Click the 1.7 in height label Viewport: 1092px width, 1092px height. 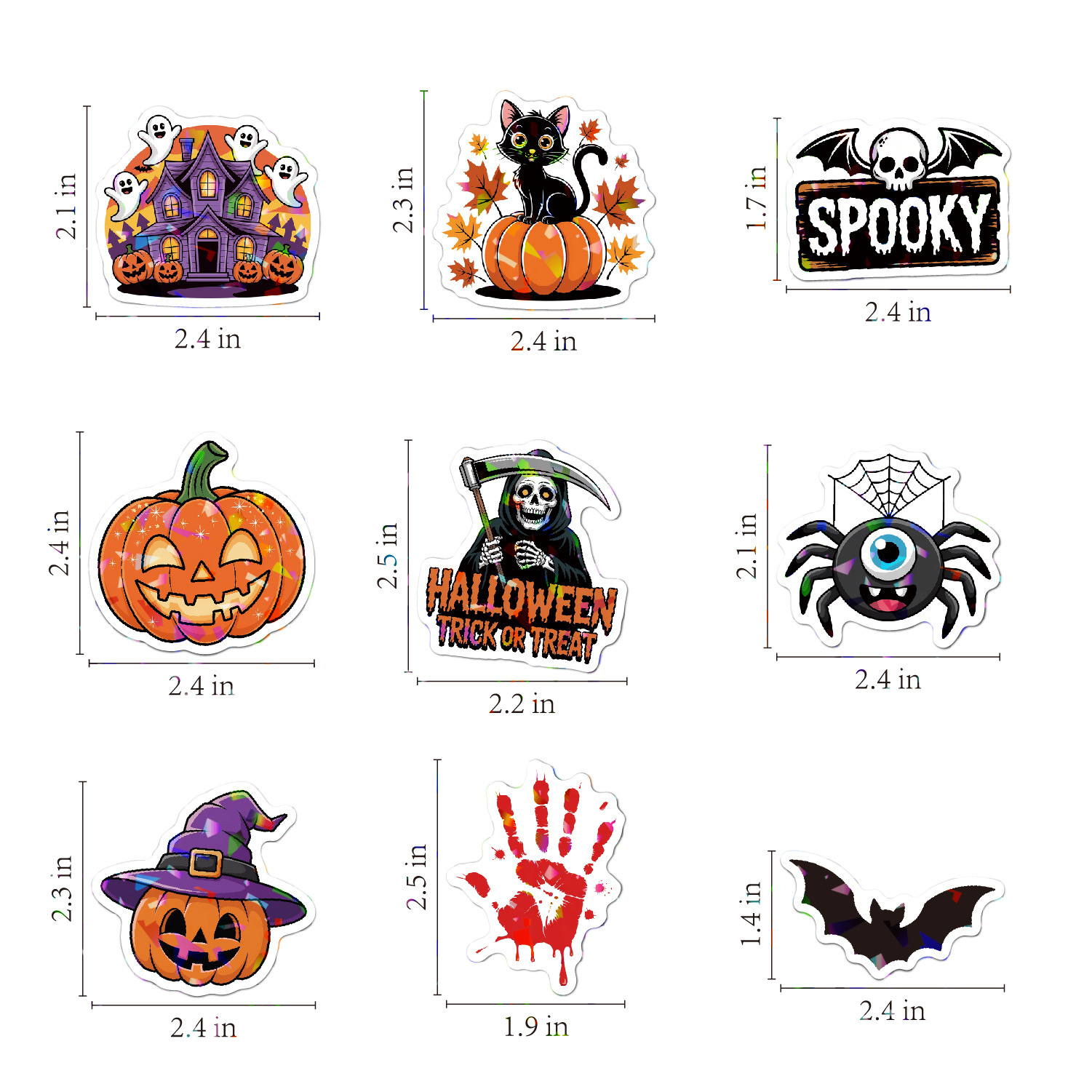click(x=756, y=198)
